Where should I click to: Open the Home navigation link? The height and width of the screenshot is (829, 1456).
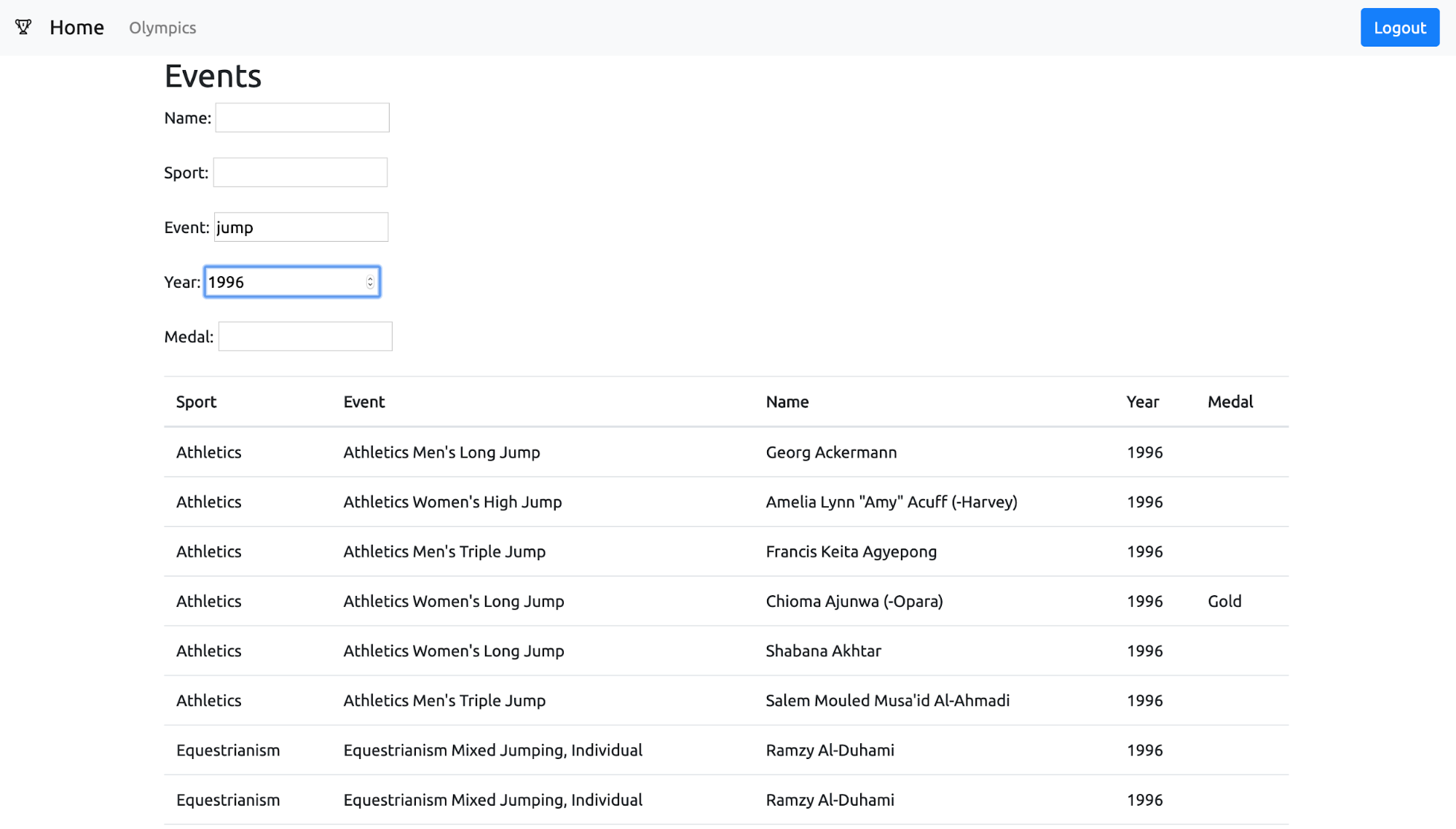pos(76,28)
